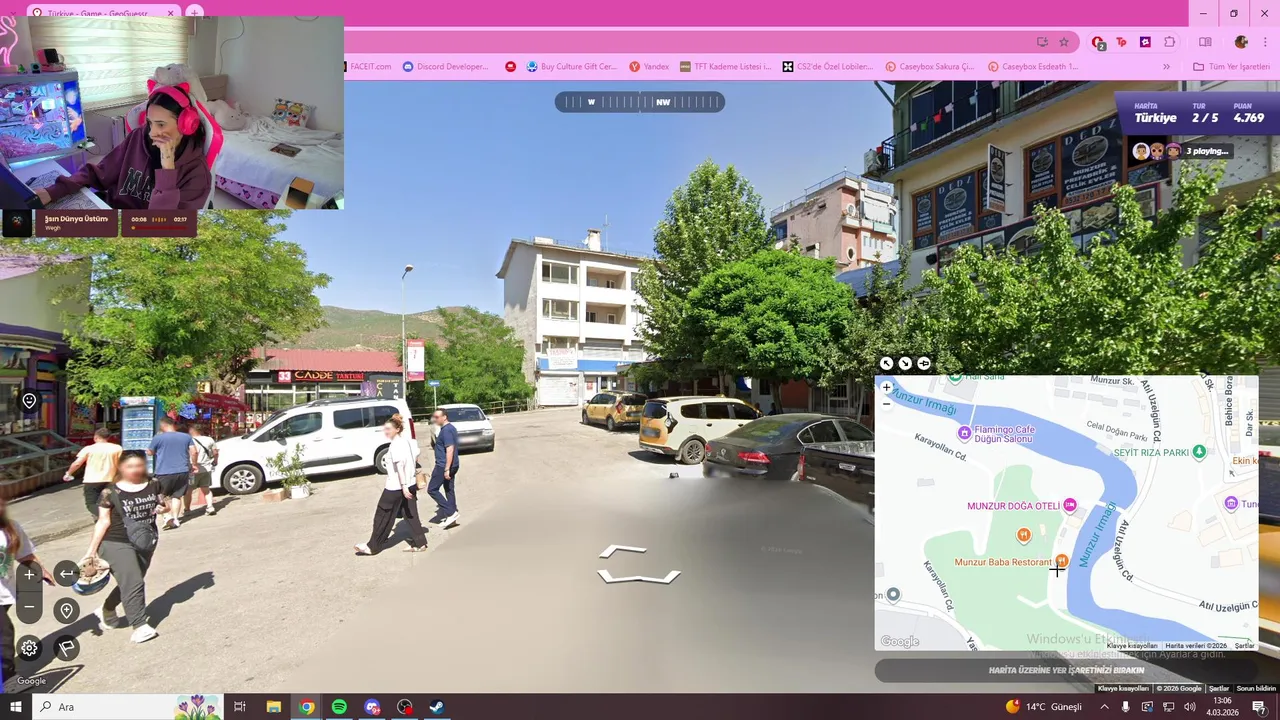Open the CS2'de Özel Lobiler bookmark
Image resolution: width=1280 pixels, height=720 pixels.
tap(827, 67)
